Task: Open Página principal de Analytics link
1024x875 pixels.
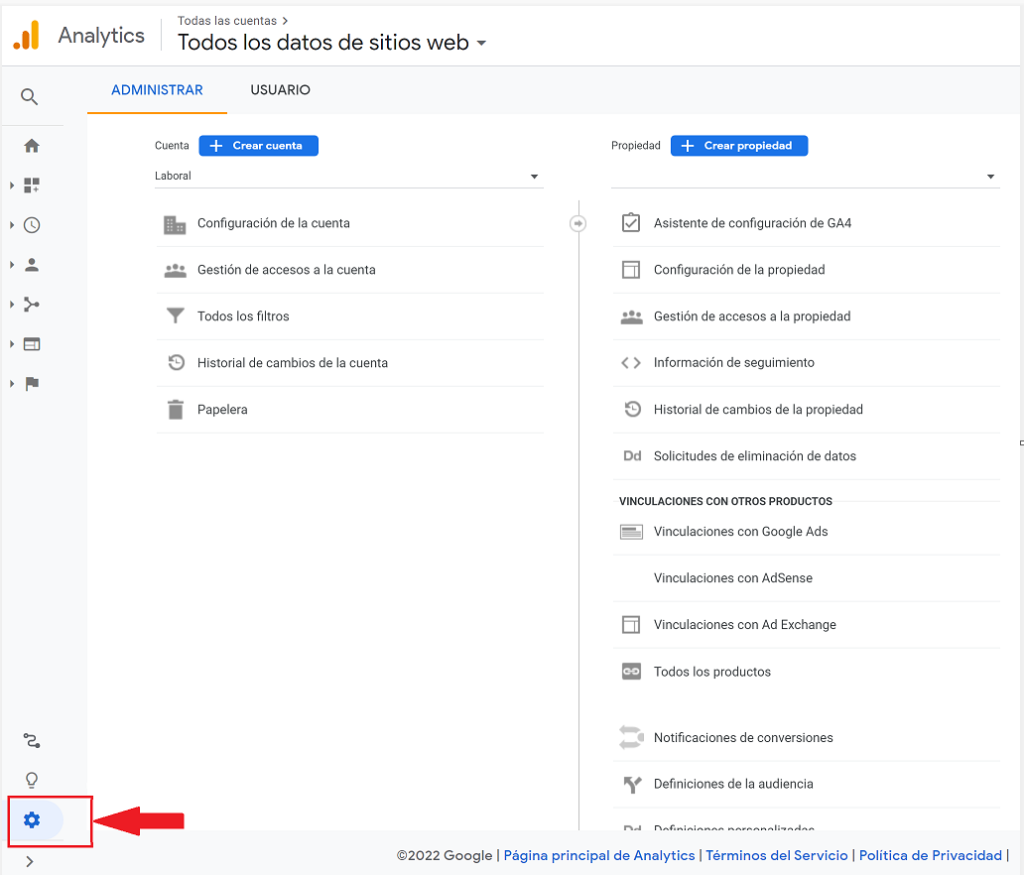Action: 599,855
